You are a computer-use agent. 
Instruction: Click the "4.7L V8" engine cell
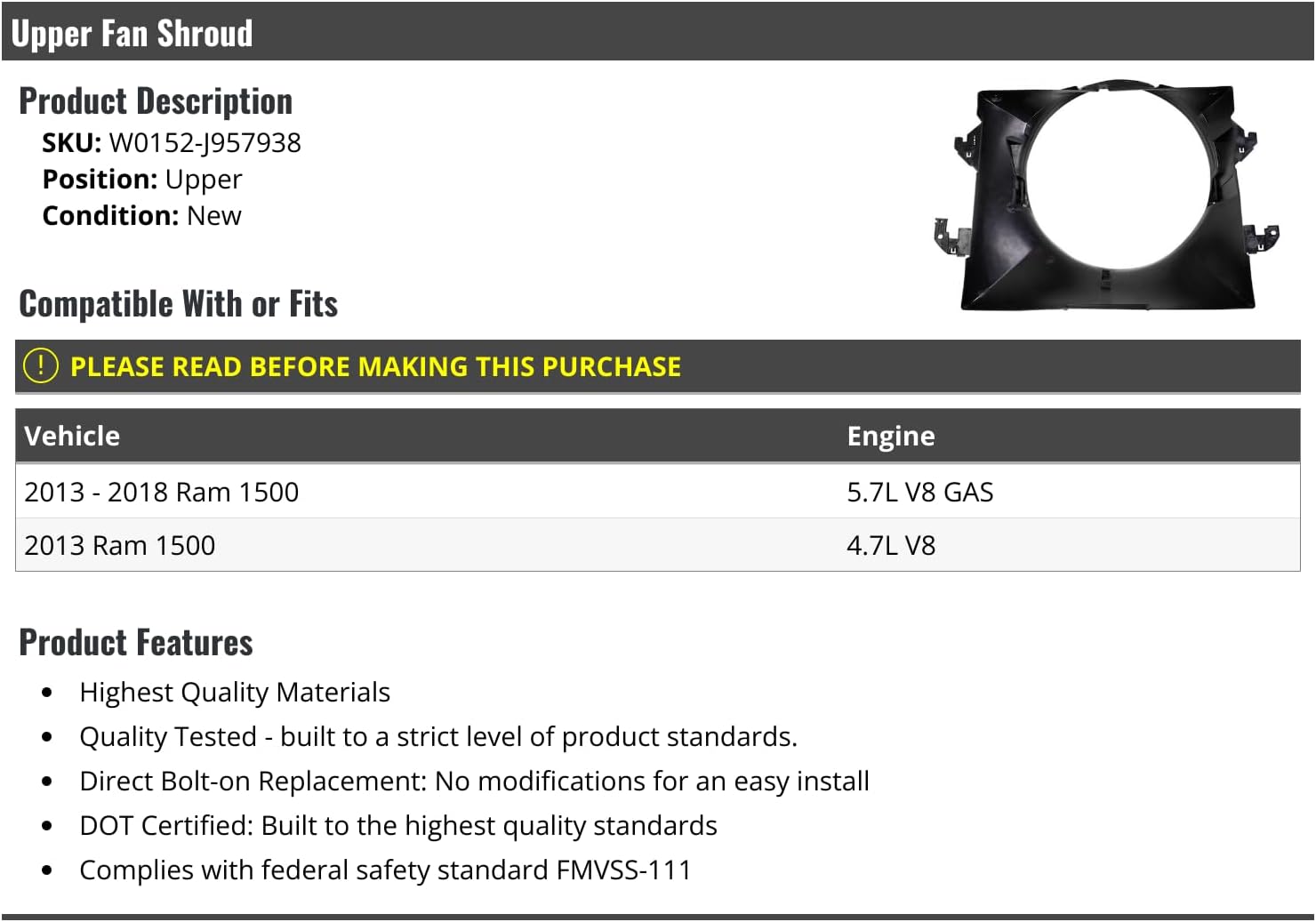coord(891,545)
